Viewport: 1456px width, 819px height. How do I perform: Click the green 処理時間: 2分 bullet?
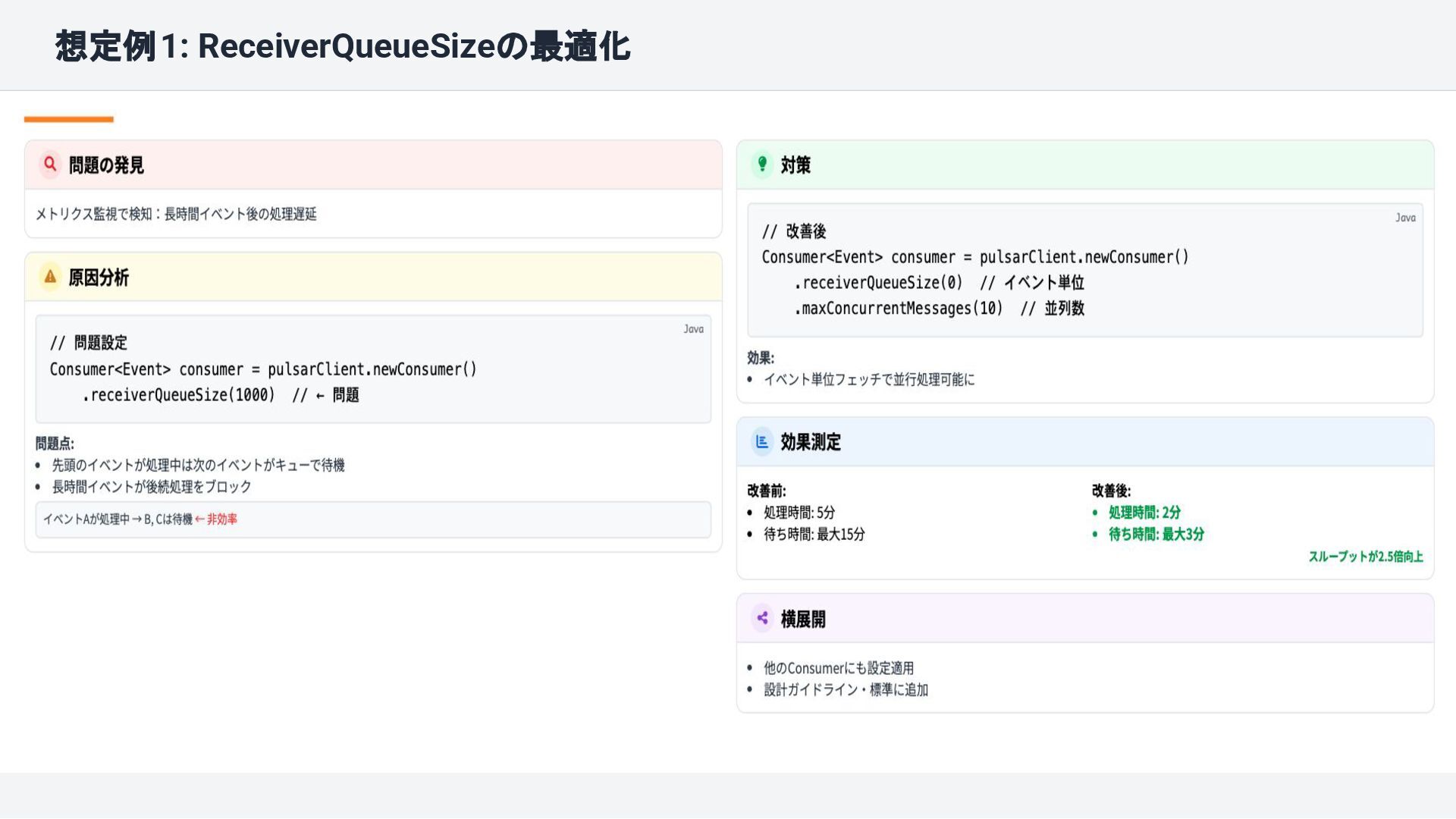click(x=1144, y=513)
